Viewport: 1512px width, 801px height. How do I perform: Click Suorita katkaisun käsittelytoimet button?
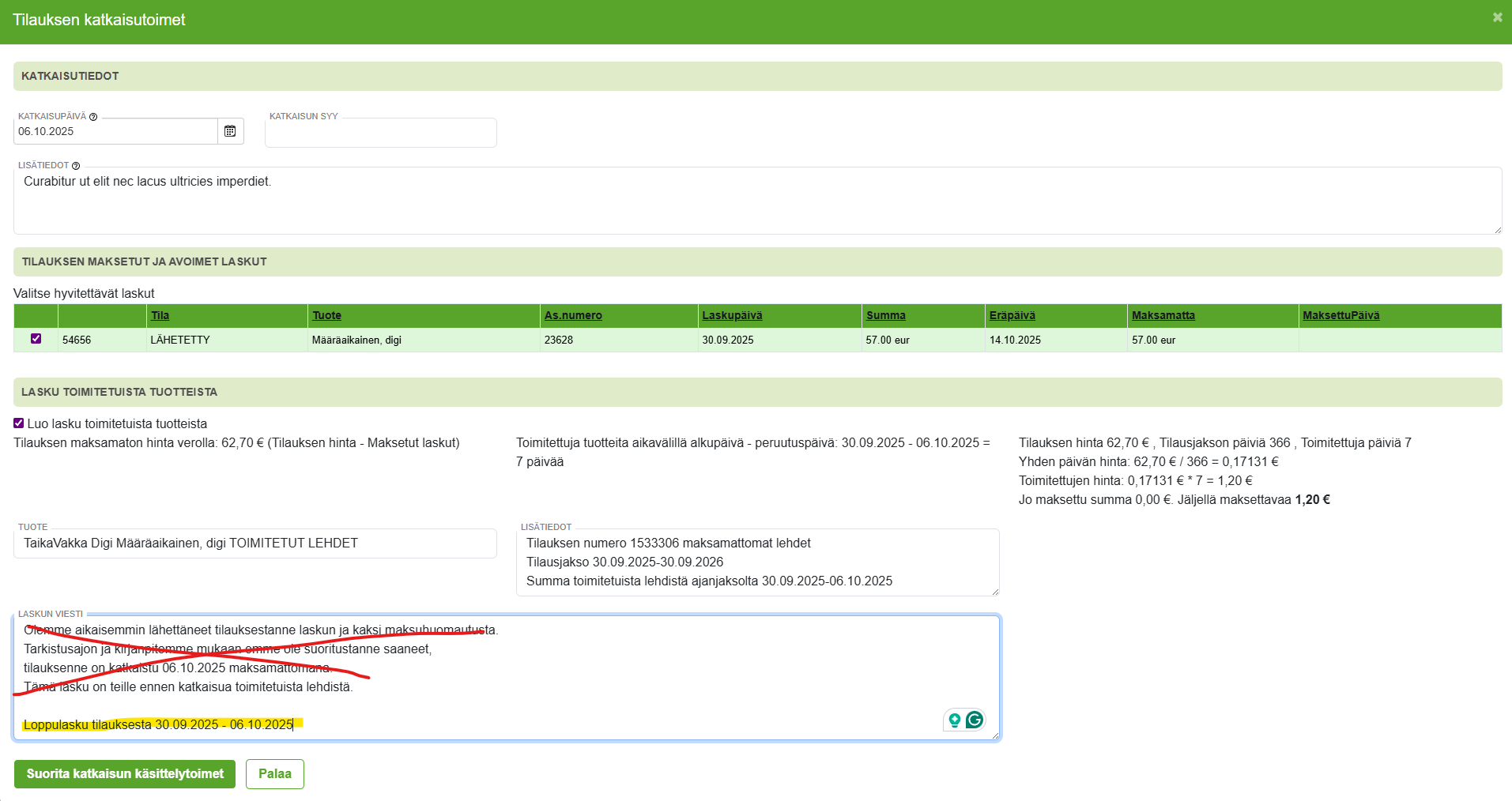pyautogui.click(x=125, y=774)
